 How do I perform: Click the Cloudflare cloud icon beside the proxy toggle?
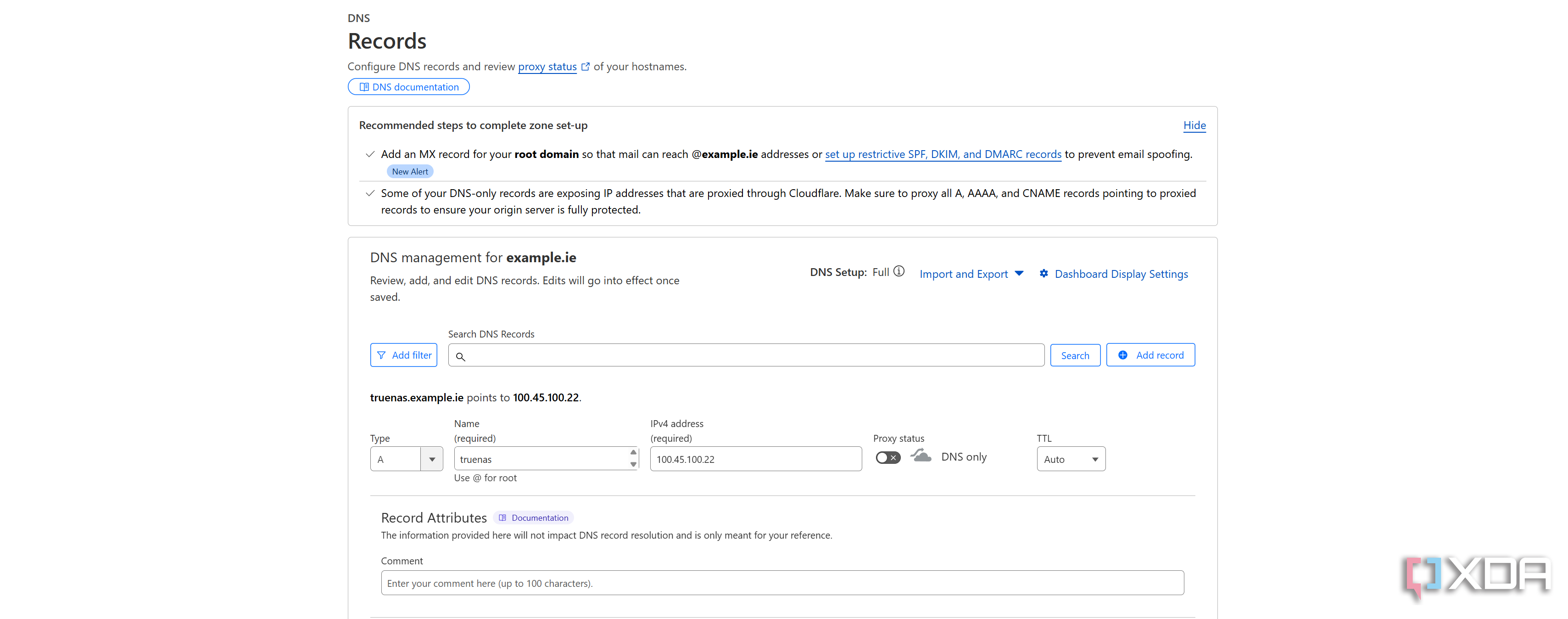point(921,455)
